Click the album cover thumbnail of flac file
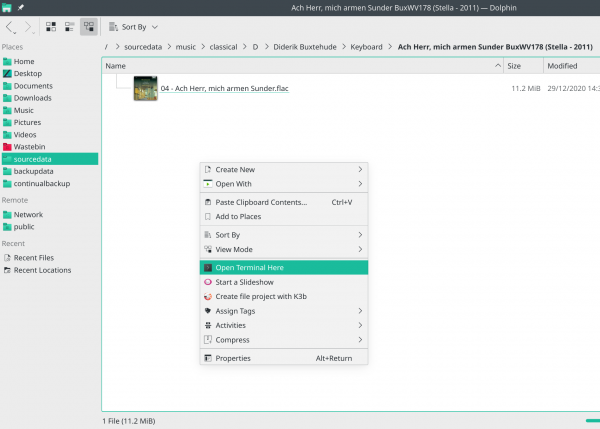600x429 pixels. point(145,88)
